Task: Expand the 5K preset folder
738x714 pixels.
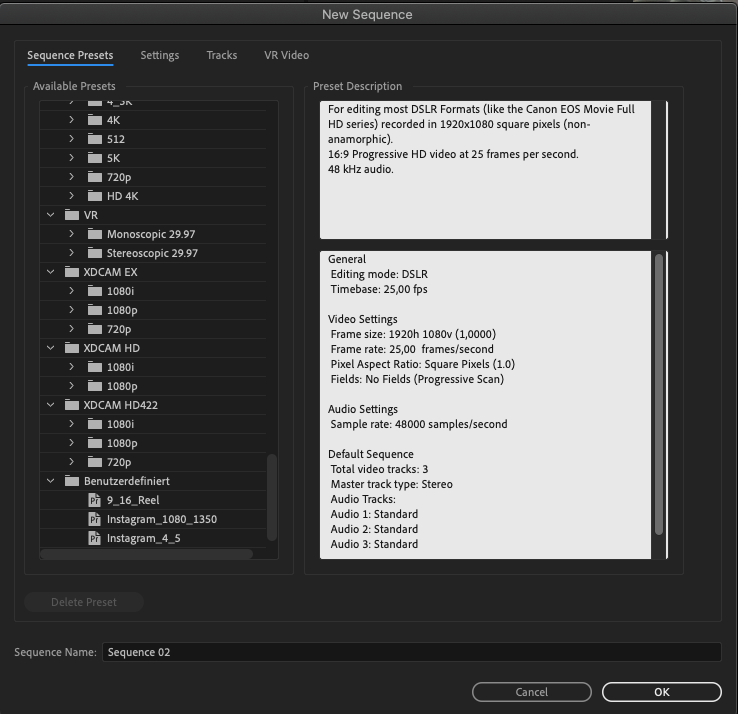Action: coord(71,158)
